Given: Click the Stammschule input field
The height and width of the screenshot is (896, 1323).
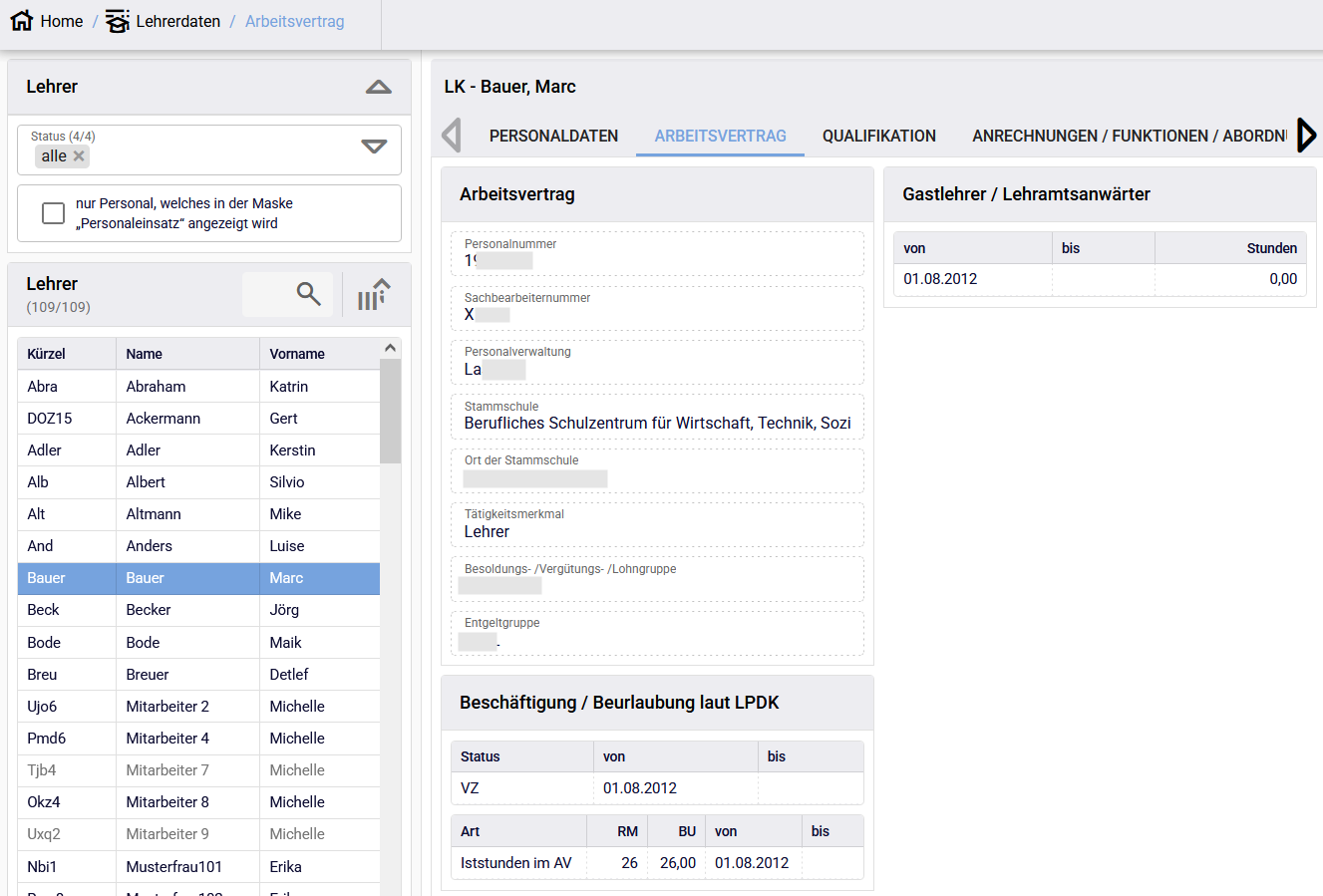Looking at the screenshot, I should pyautogui.click(x=657, y=423).
